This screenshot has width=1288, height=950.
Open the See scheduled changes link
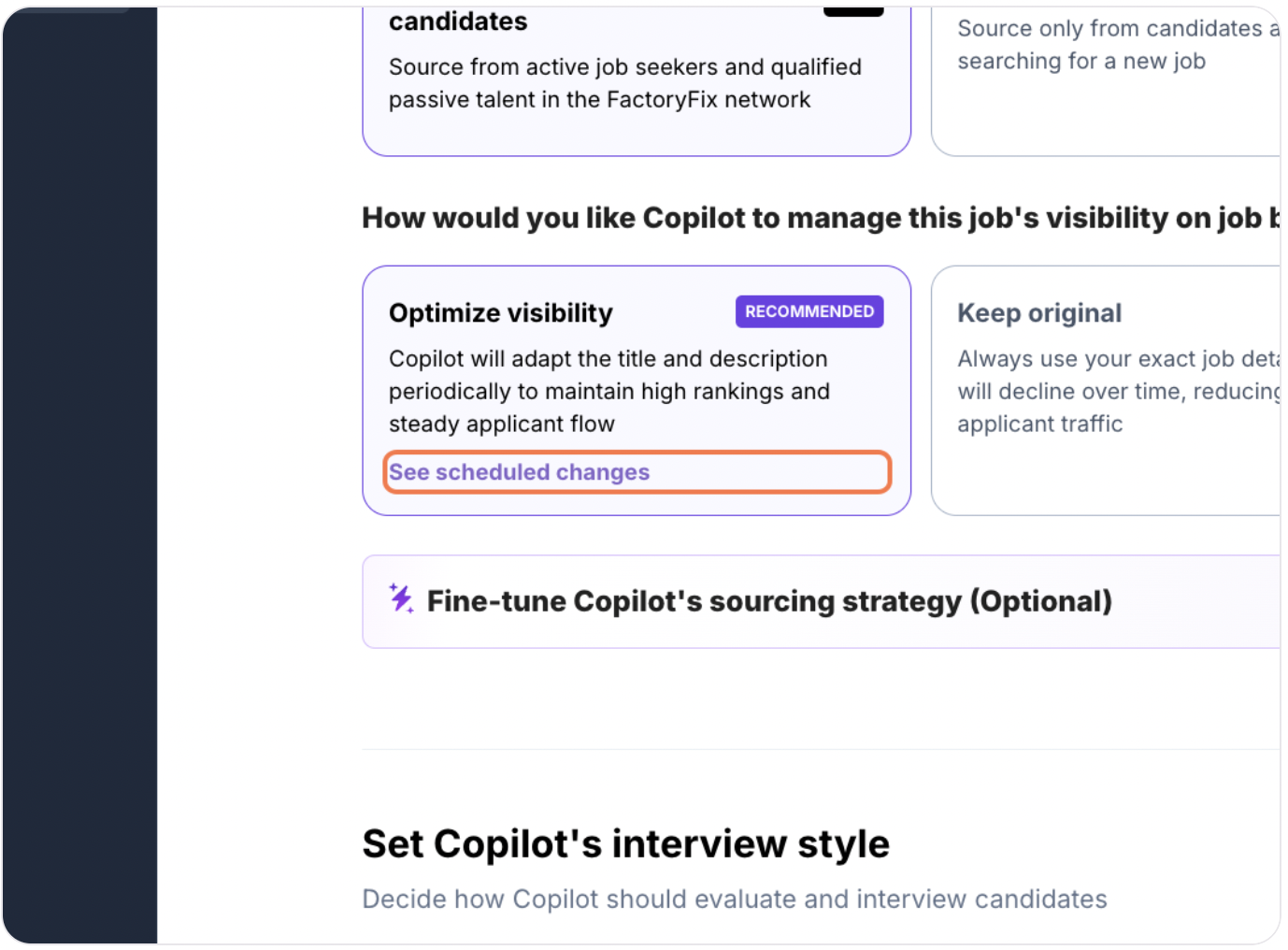tap(519, 472)
